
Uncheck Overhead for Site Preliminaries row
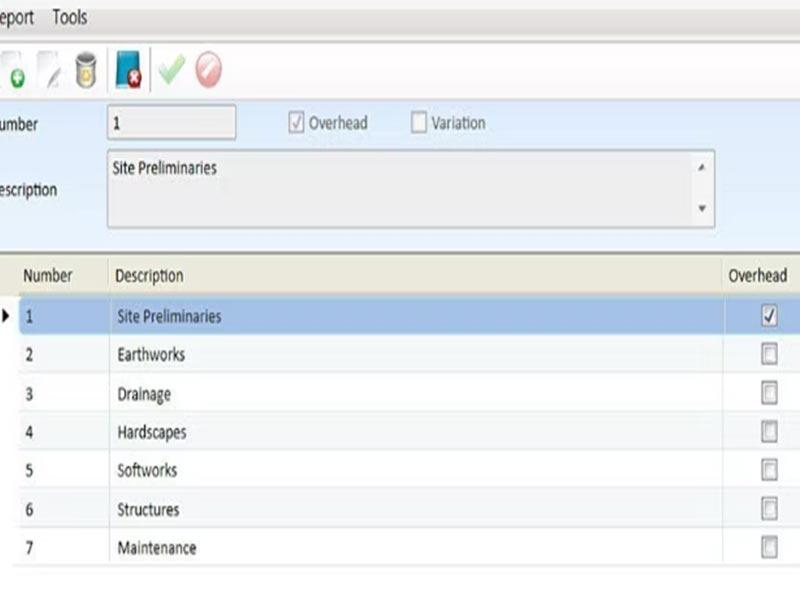click(x=769, y=315)
